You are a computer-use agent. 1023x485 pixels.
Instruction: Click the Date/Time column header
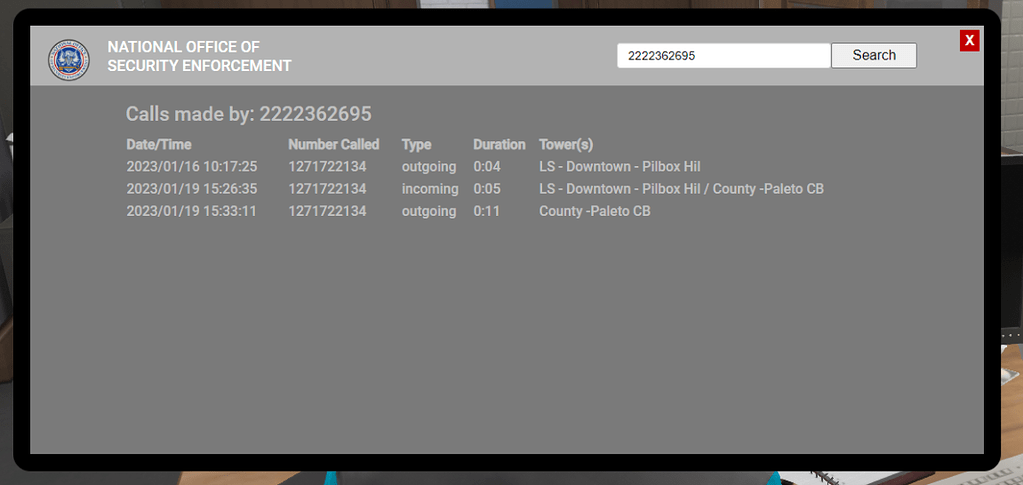point(159,144)
